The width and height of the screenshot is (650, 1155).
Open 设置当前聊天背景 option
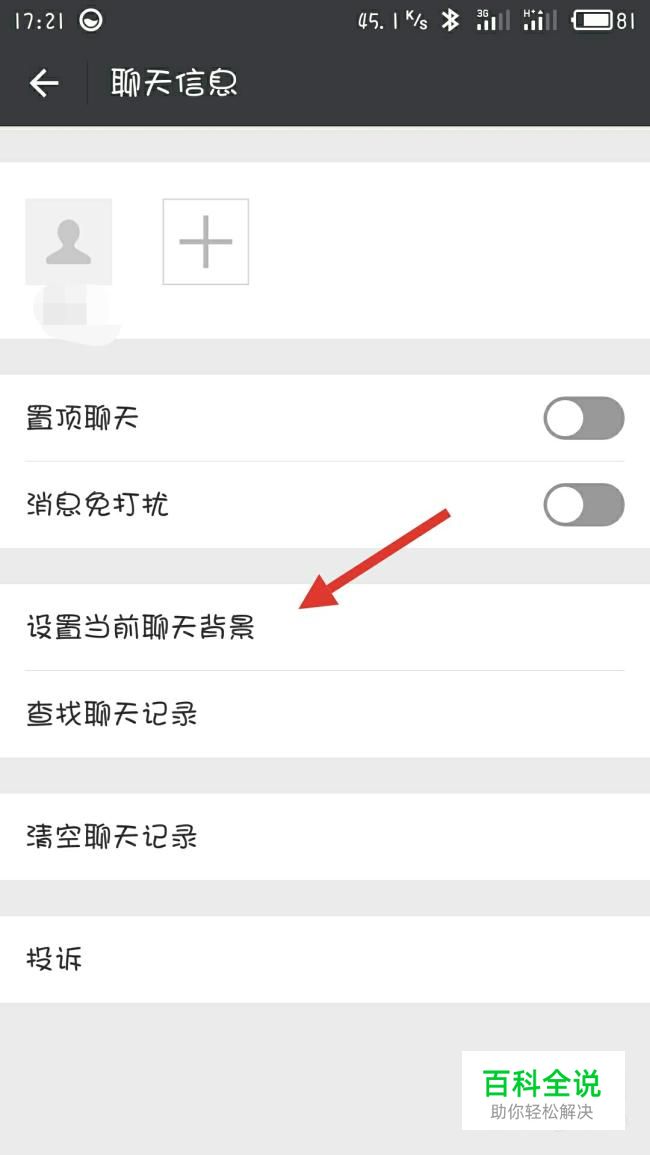pyautogui.click(x=325, y=628)
